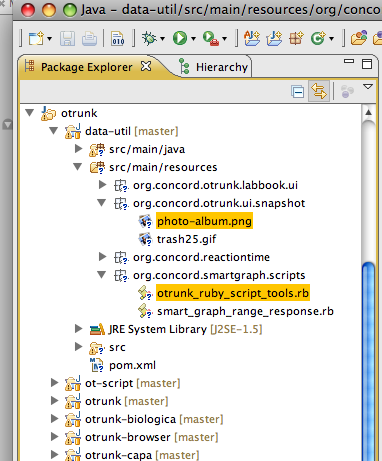Click the blue vertical scrollbar thumb
This screenshot has height=461, width=382.
tap(369, 362)
